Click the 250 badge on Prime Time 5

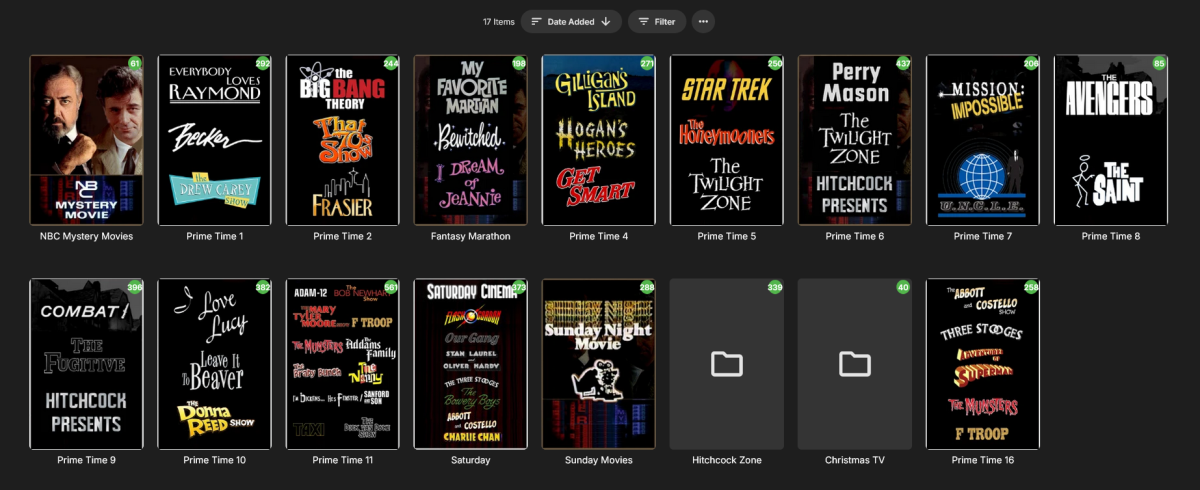point(775,63)
